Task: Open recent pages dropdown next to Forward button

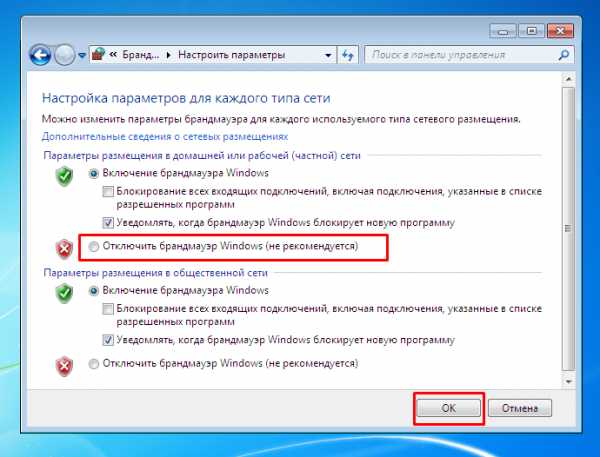Action: click(82, 53)
